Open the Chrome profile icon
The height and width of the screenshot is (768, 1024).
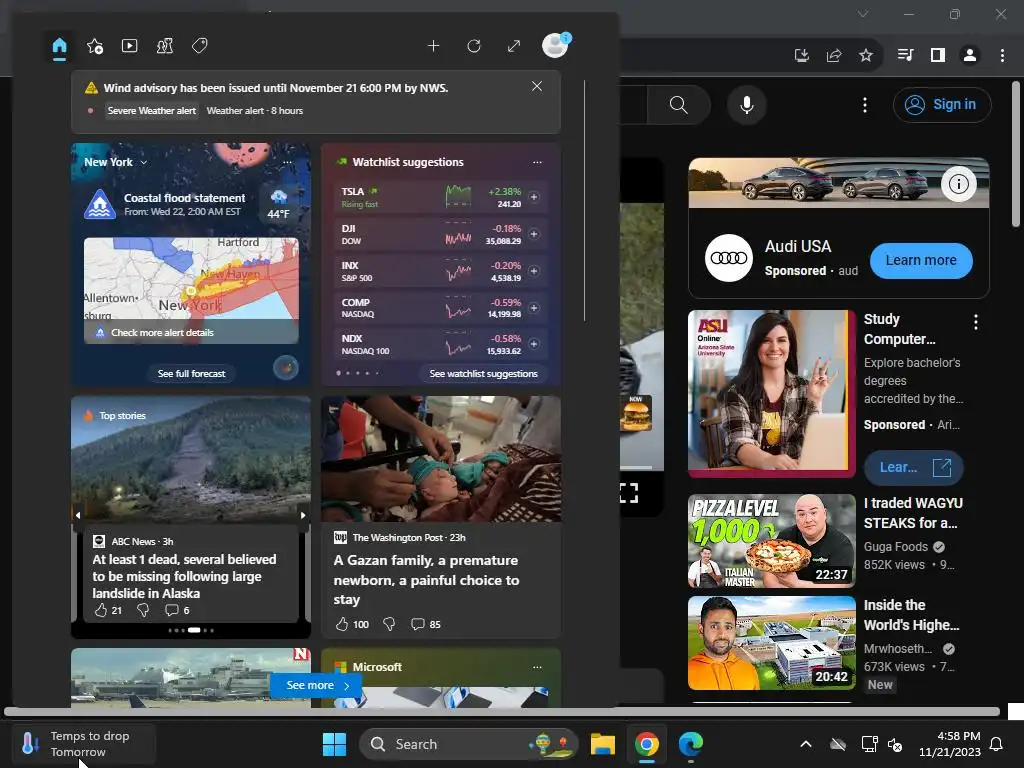click(x=970, y=56)
